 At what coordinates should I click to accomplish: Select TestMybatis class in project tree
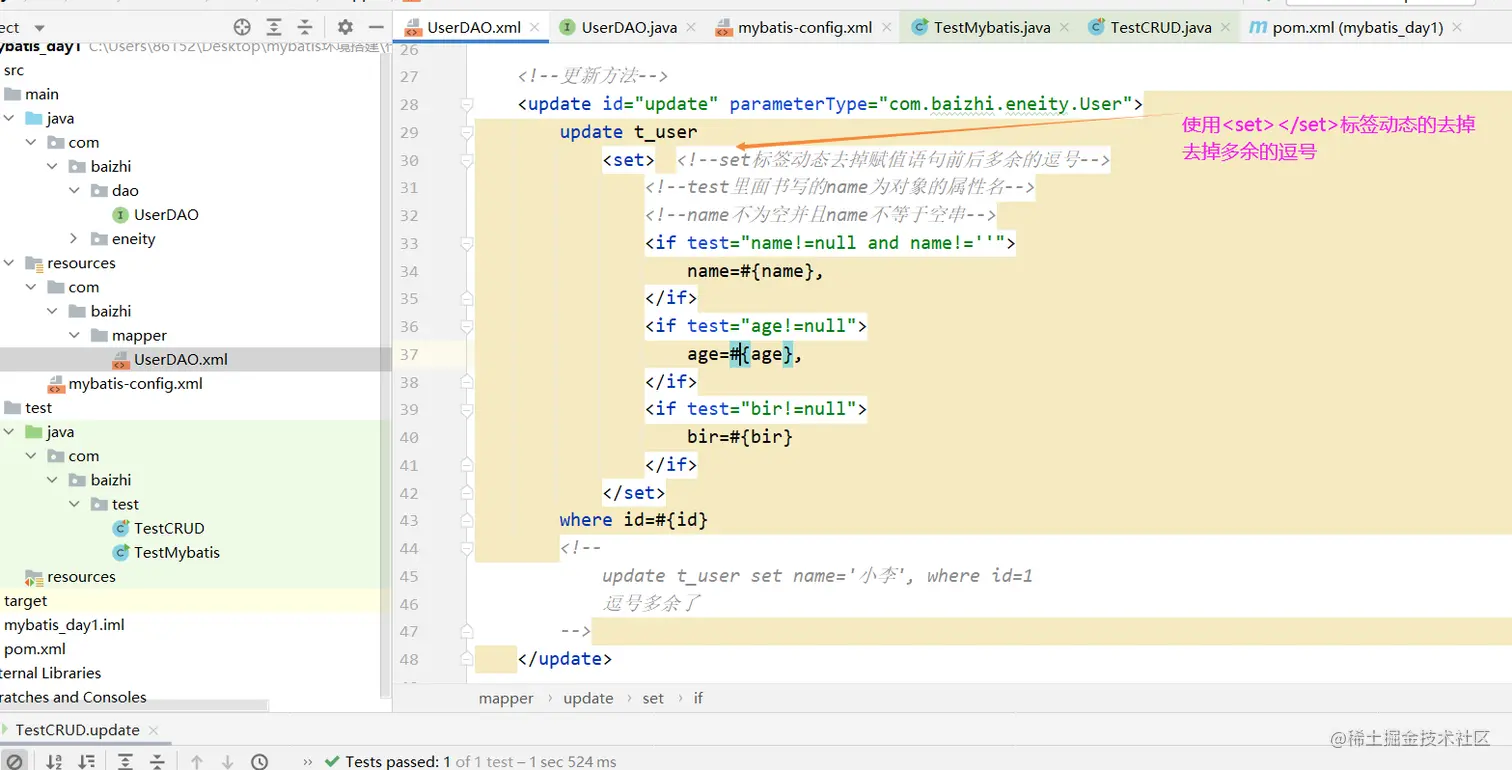tap(166, 552)
